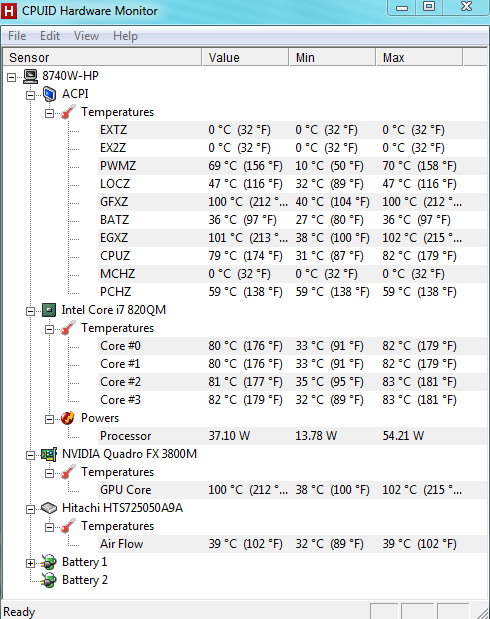Select the CPUZ sensor row

click(x=292, y=256)
